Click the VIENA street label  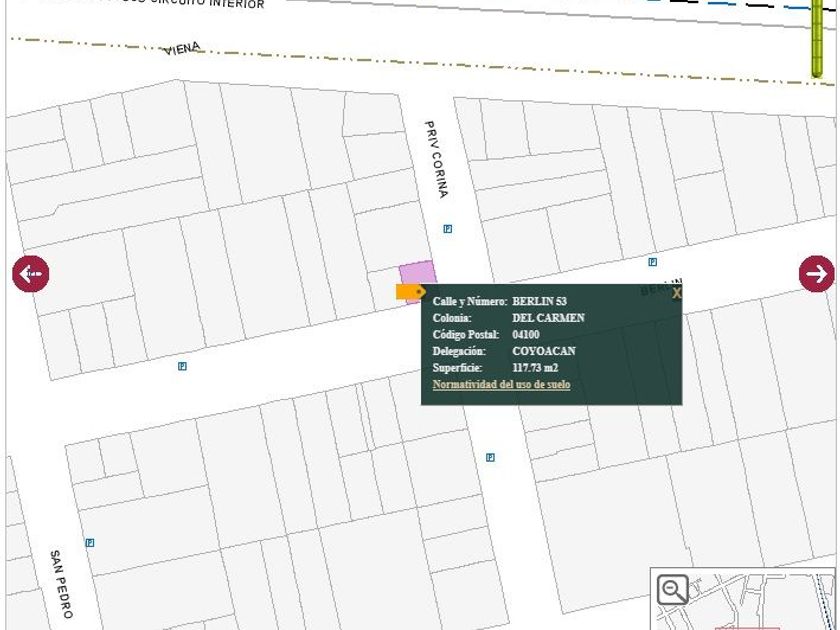182,48
